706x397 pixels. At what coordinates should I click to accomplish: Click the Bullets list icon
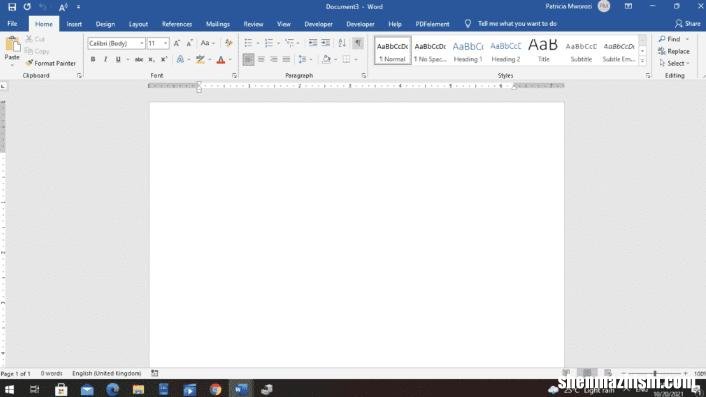click(x=248, y=43)
